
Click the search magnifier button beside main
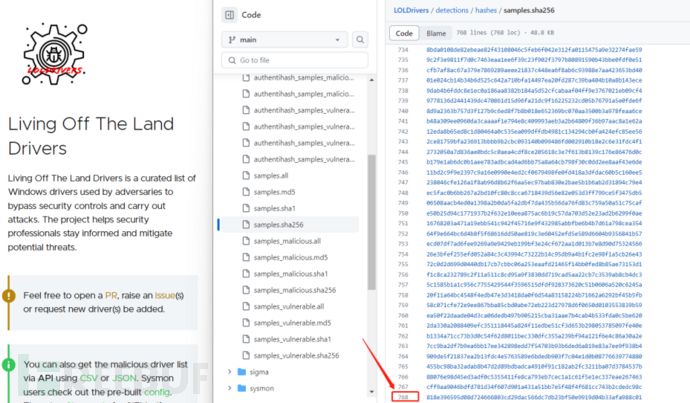pyautogui.click(x=361, y=40)
